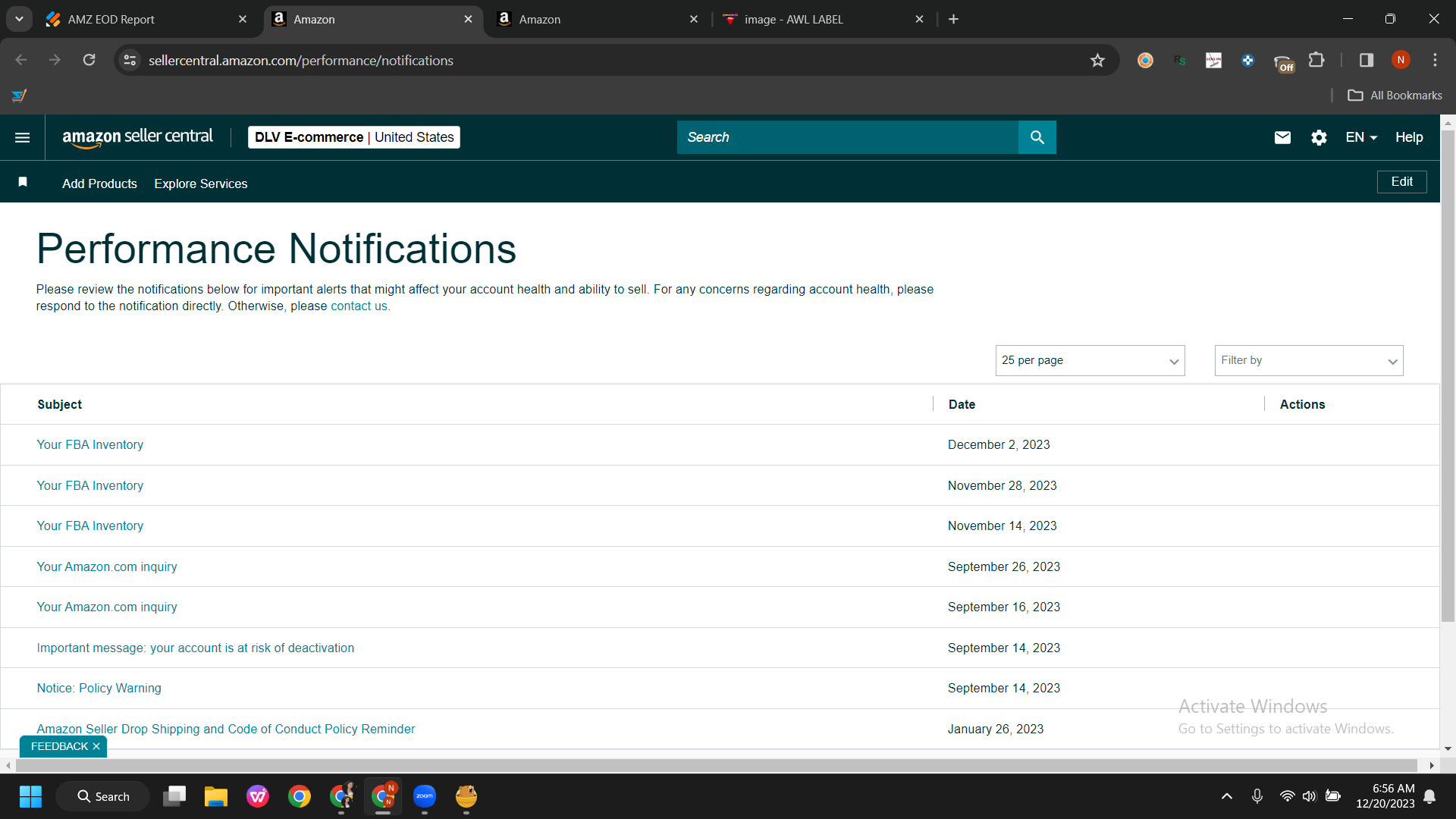The height and width of the screenshot is (819, 1456).
Task: Click the browser address bar URL
Action: tap(301, 61)
